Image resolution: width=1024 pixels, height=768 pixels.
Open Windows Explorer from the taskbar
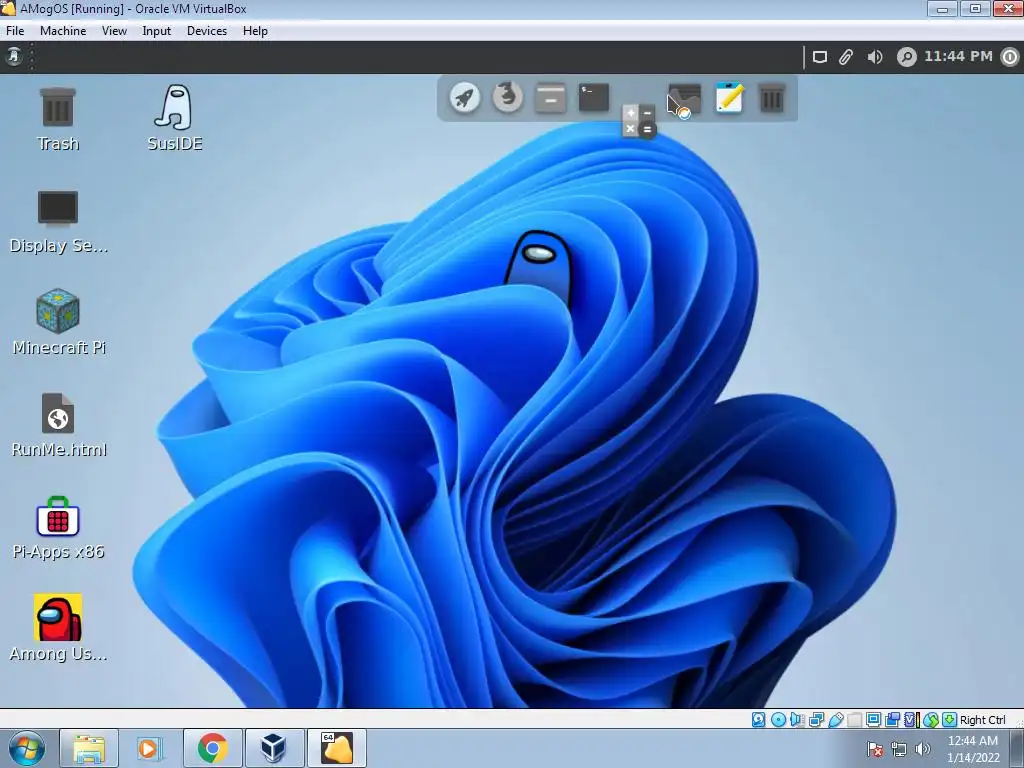click(x=89, y=748)
